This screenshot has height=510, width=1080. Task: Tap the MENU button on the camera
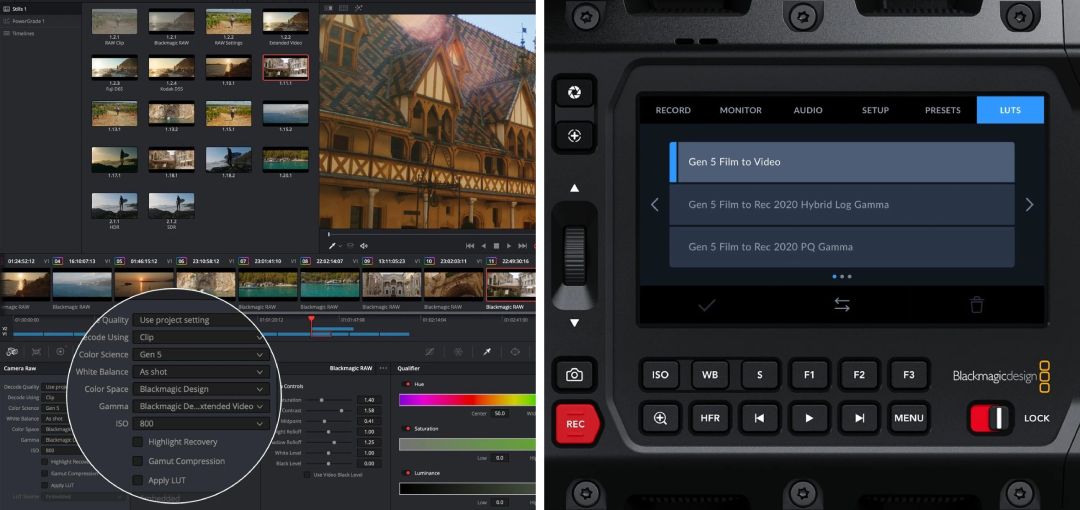click(908, 418)
